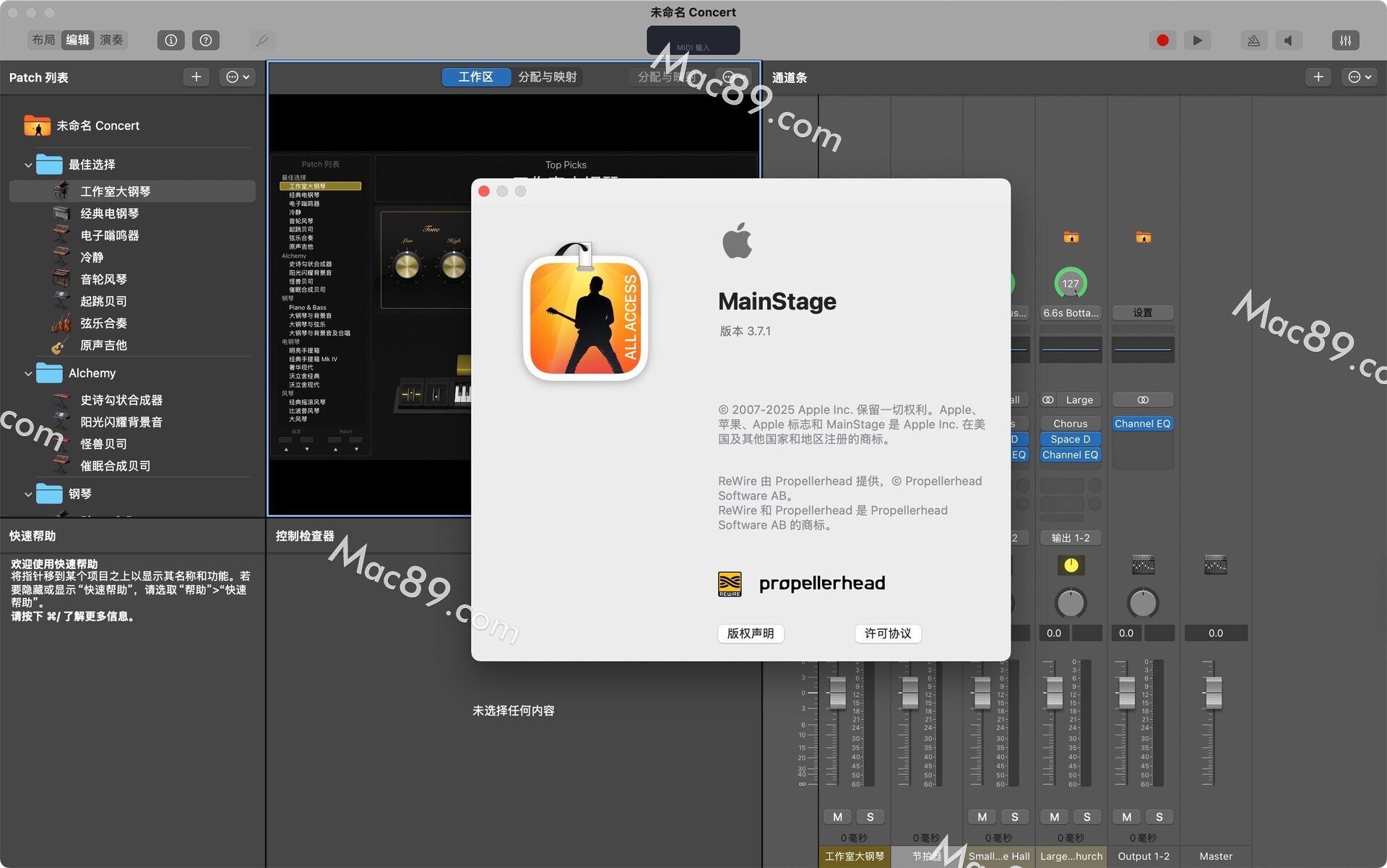Toggle the mixer channel strips icon

tap(1345, 40)
